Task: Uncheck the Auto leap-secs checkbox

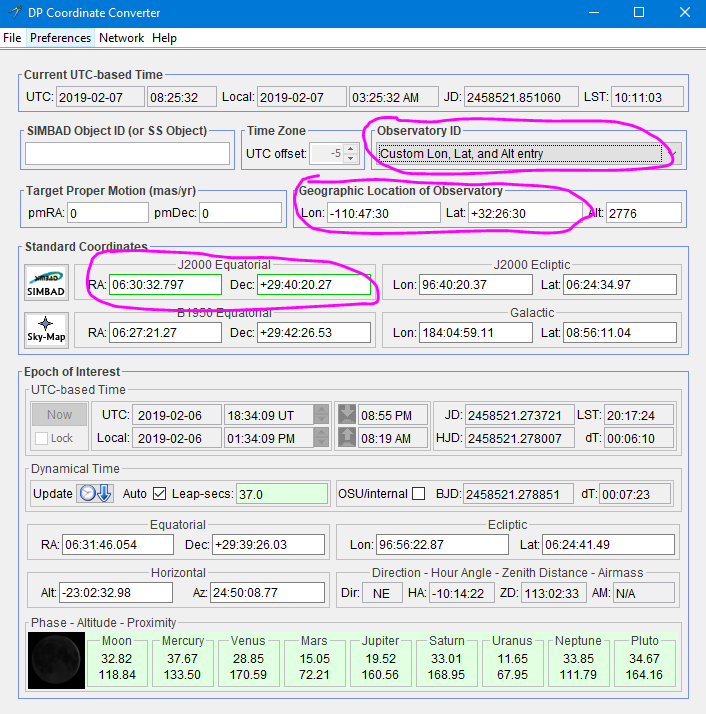Action: tap(160, 494)
